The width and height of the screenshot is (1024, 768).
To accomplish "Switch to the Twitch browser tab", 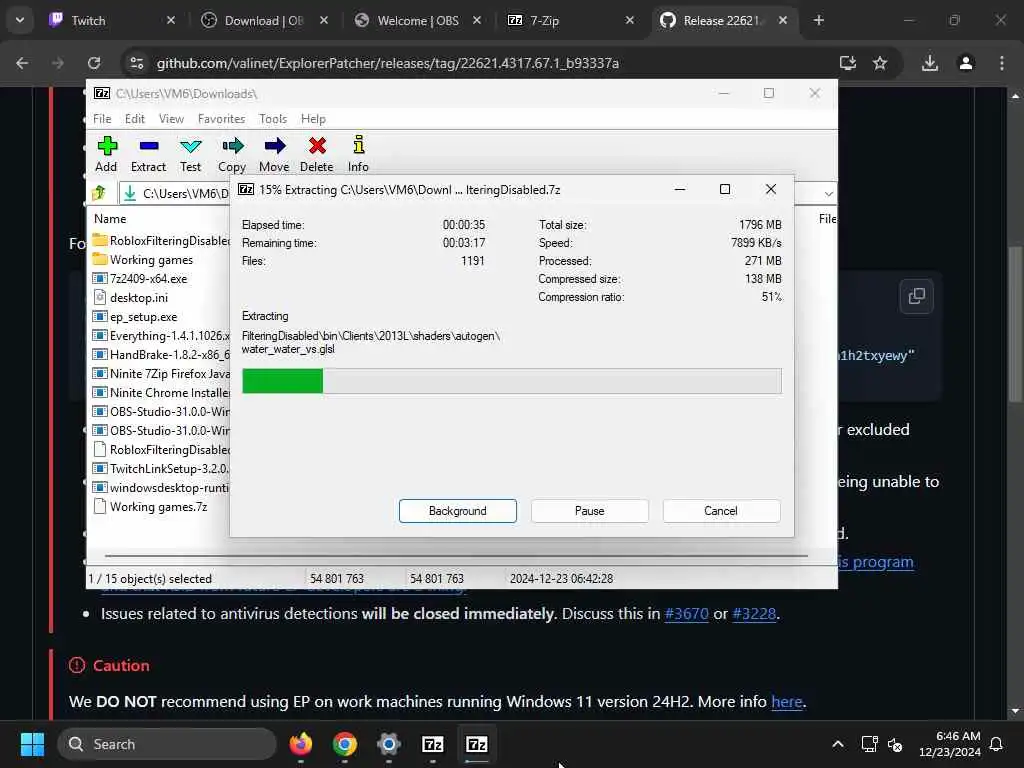I will click(x=104, y=20).
